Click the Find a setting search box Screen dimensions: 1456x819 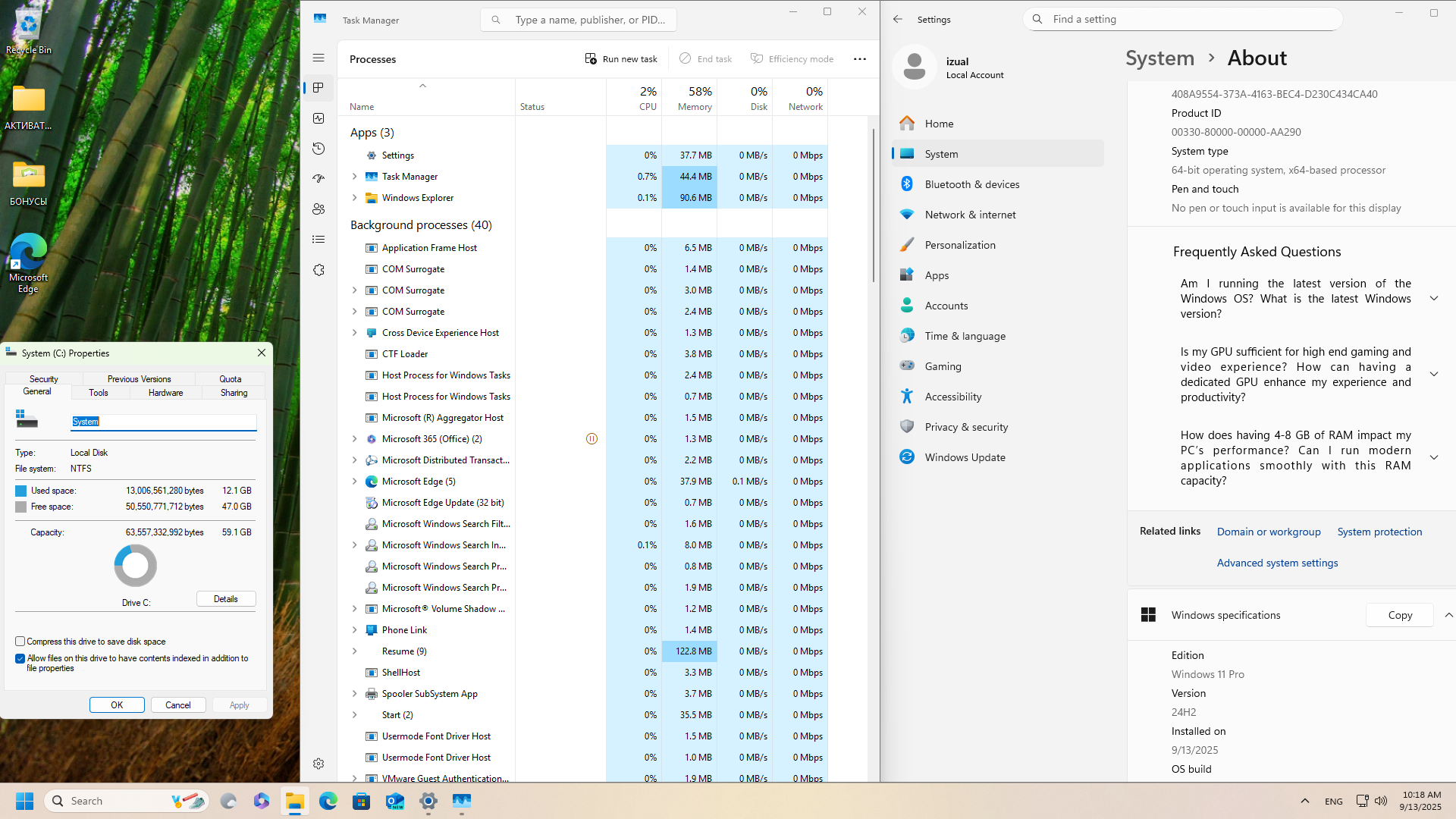pos(1183,19)
